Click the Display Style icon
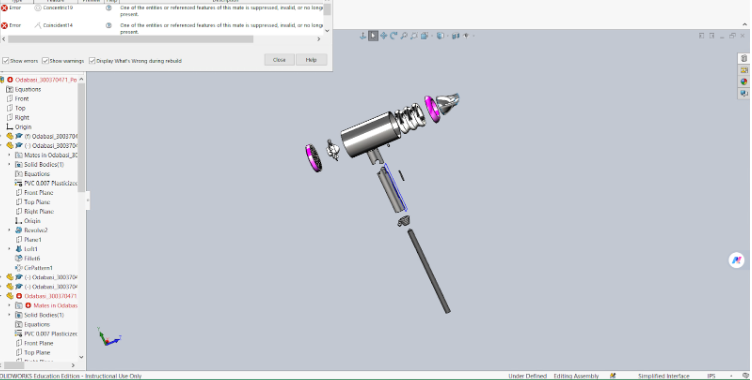Viewport: 752px width, 380px height. (x=440, y=36)
